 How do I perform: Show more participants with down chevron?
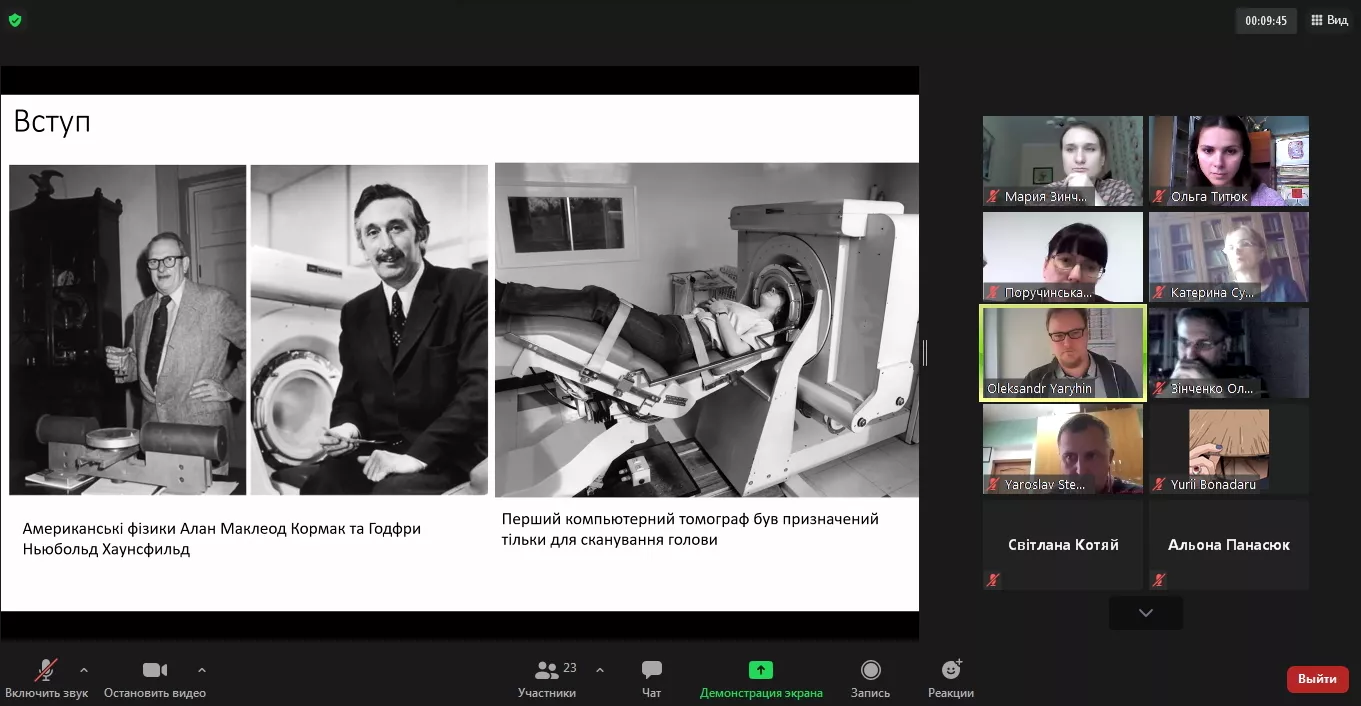coord(1145,613)
